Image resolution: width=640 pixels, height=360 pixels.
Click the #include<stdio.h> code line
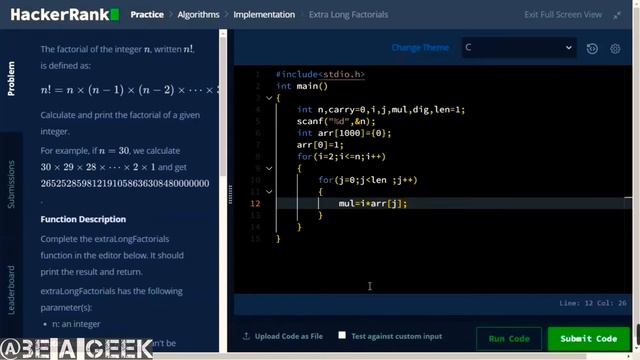(x=320, y=74)
